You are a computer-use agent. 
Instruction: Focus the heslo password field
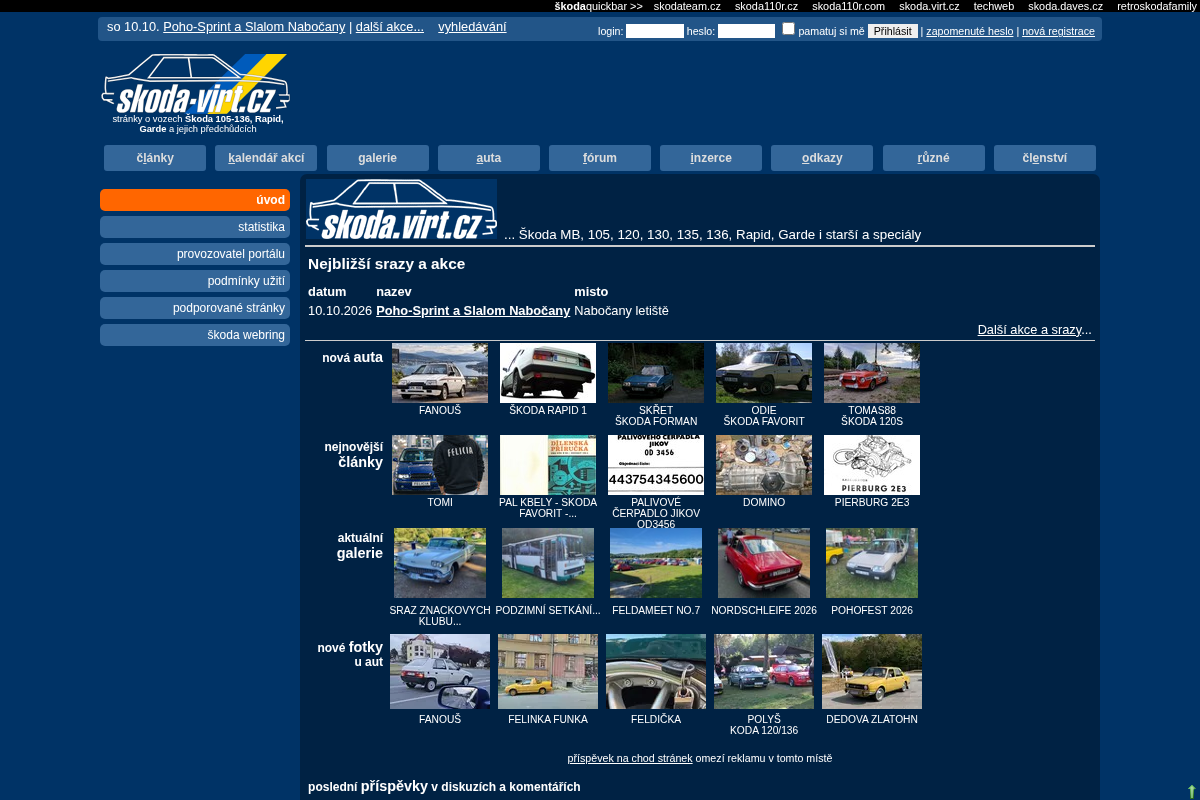click(746, 31)
